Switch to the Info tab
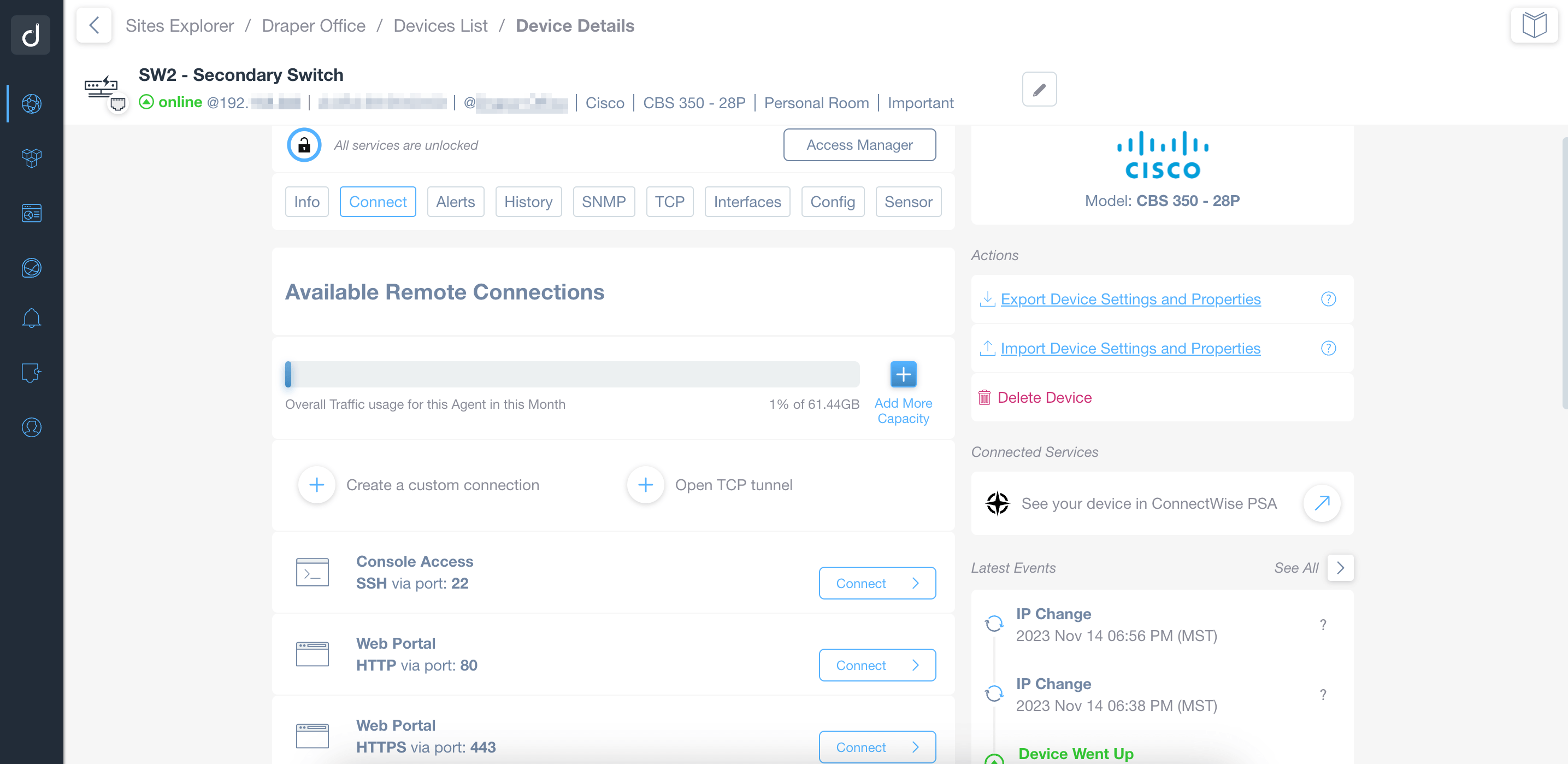The height and width of the screenshot is (764, 1568). pos(307,202)
